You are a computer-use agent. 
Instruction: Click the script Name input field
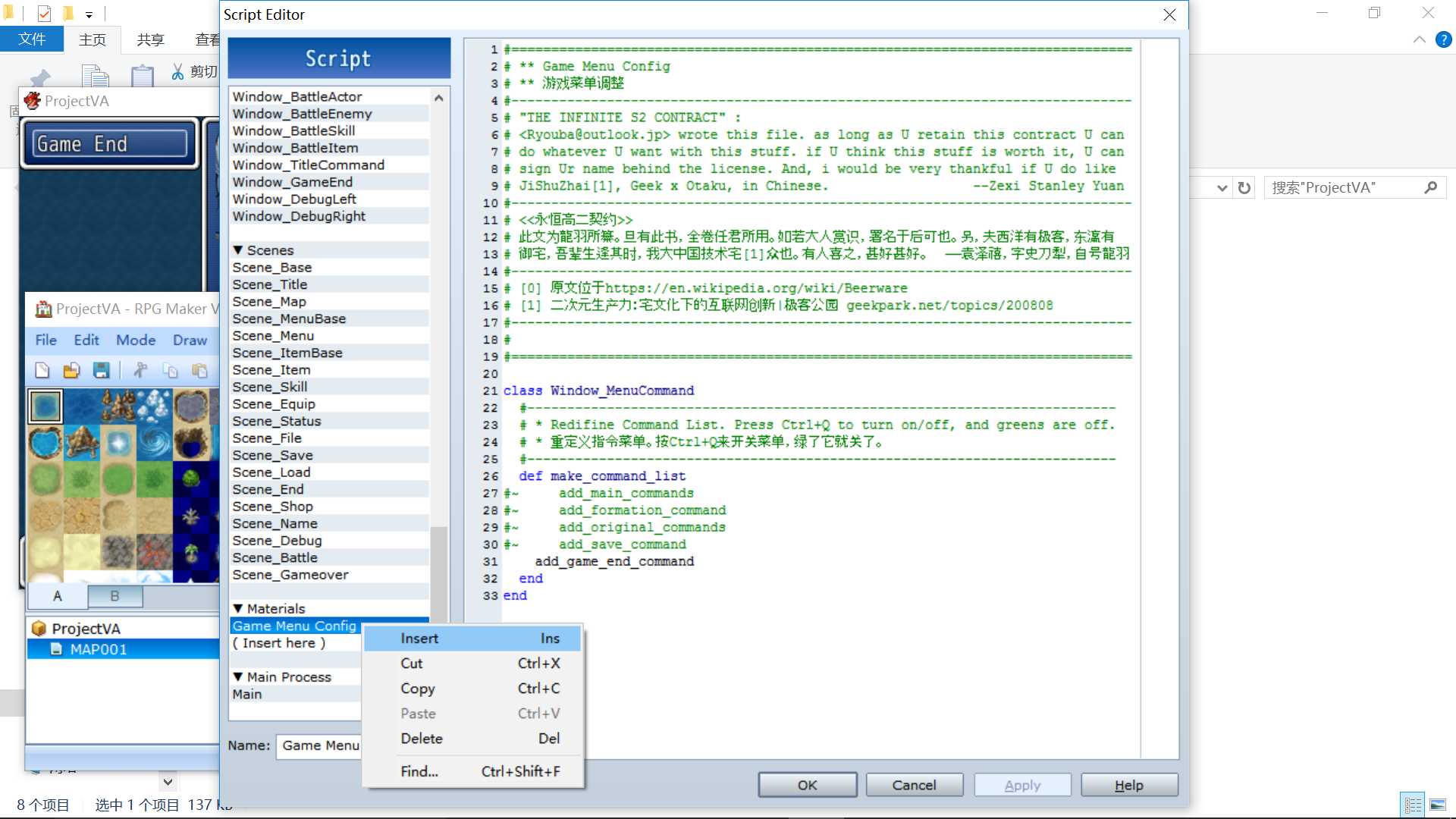click(x=320, y=745)
